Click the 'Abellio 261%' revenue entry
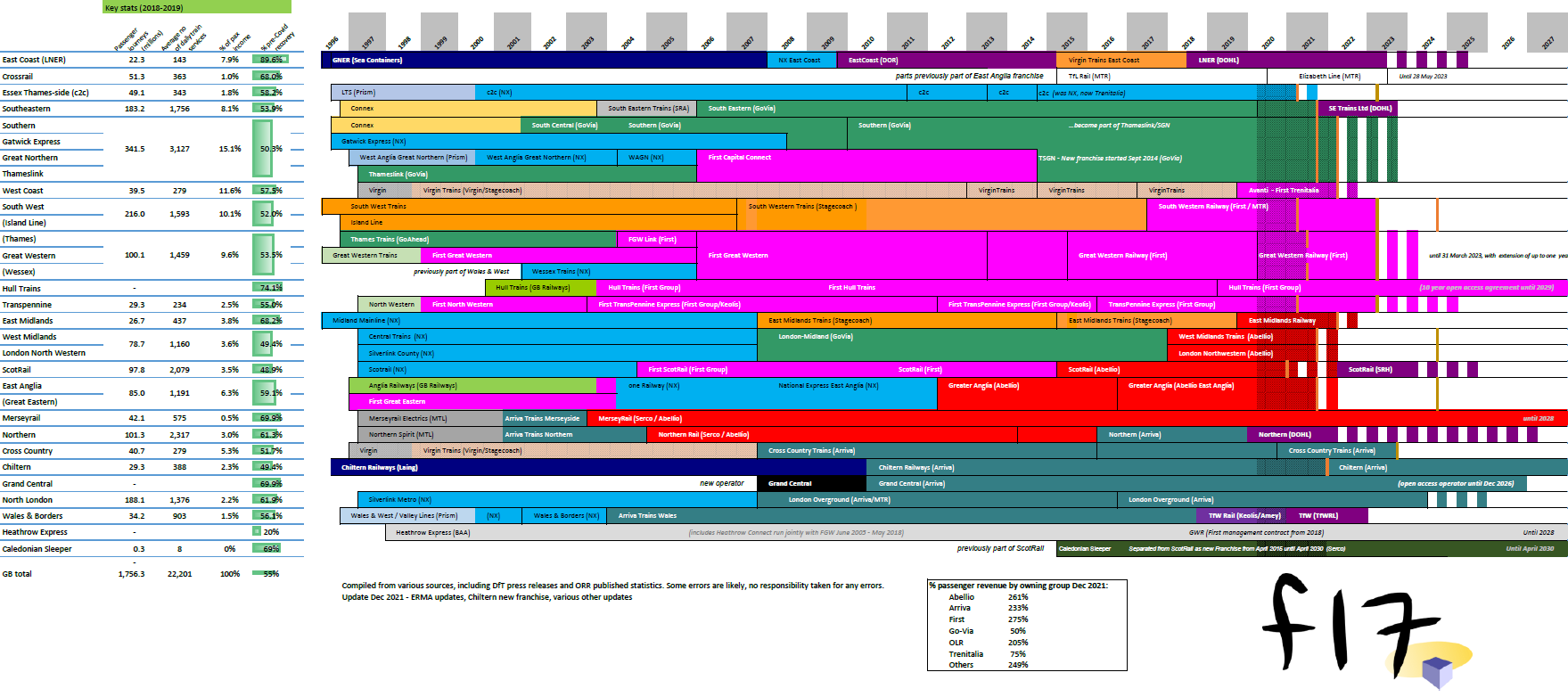1568x697 pixels. 988,597
